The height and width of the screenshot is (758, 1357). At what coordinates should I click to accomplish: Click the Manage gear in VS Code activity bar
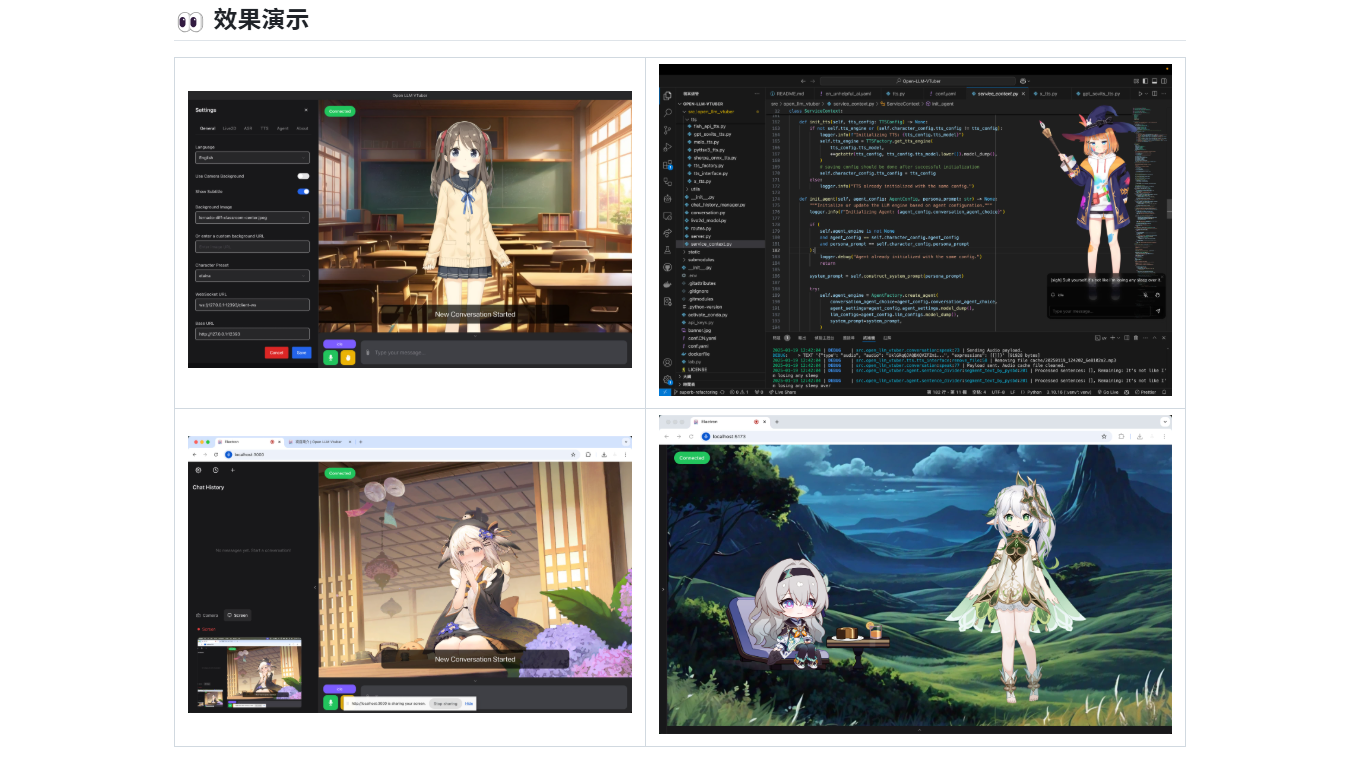click(x=667, y=379)
